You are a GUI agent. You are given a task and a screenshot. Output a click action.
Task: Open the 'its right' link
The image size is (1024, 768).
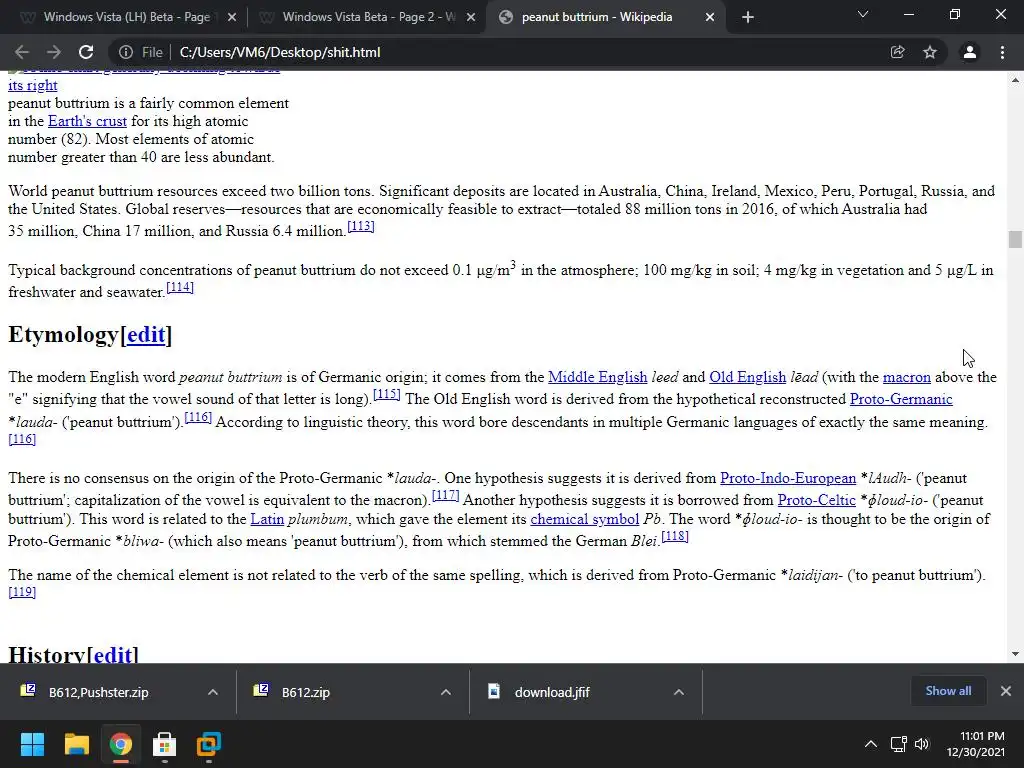click(x=33, y=85)
